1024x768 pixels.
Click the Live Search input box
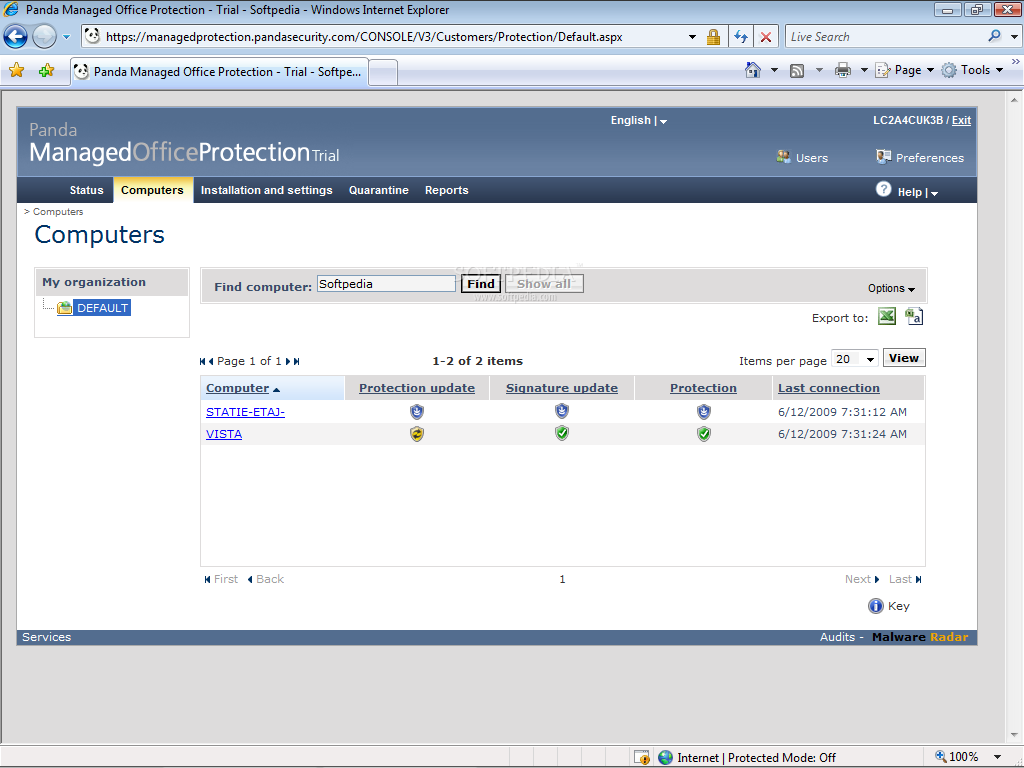[885, 37]
